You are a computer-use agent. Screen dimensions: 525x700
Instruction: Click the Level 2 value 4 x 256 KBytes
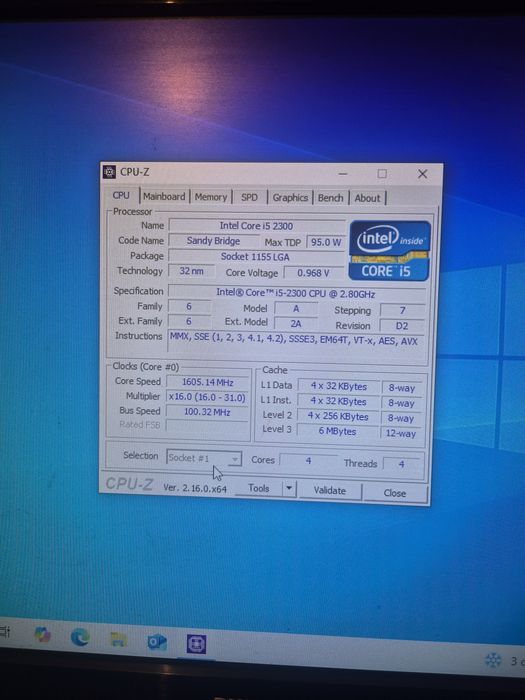338,417
